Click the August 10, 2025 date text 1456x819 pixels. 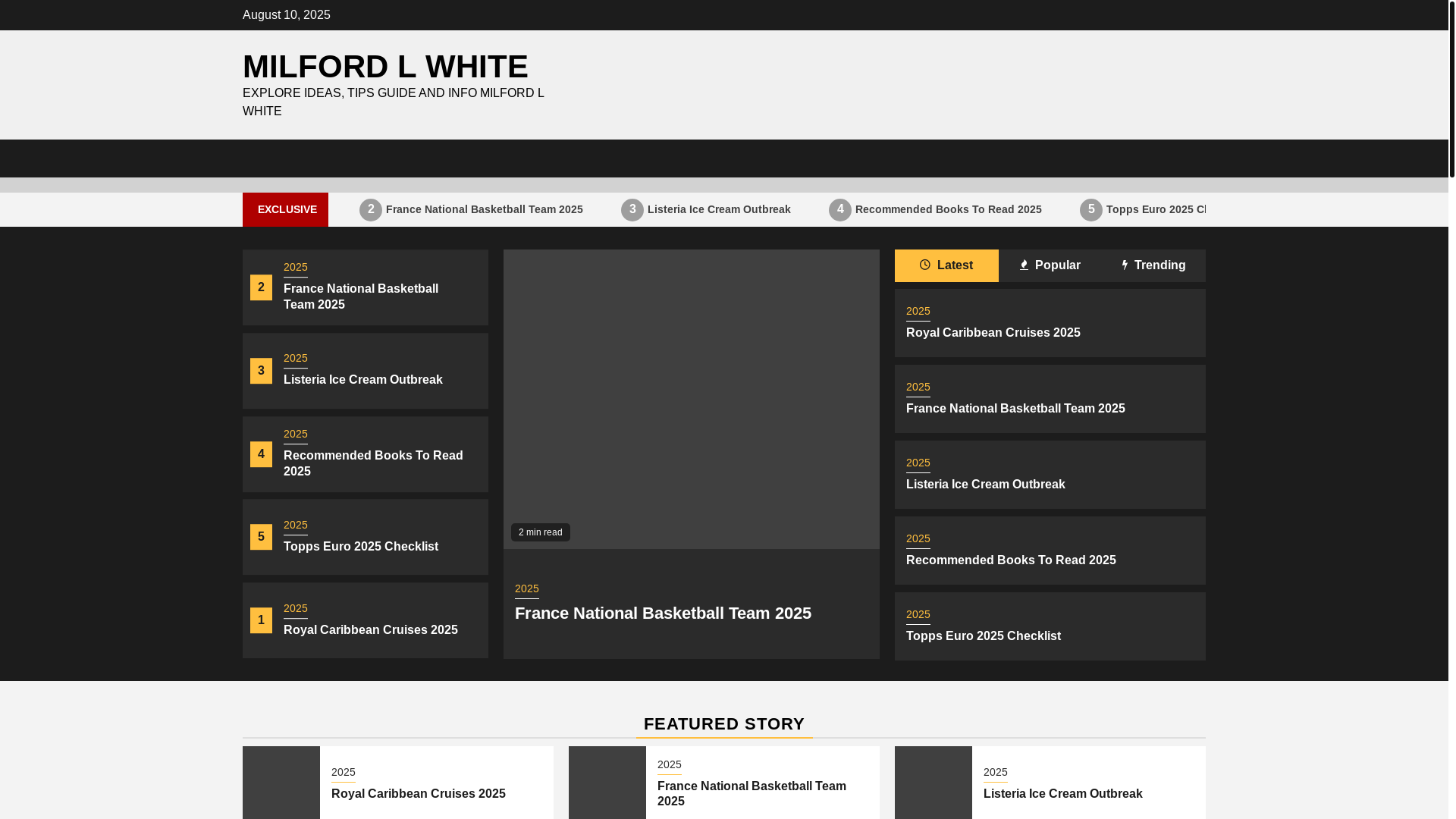[287, 15]
